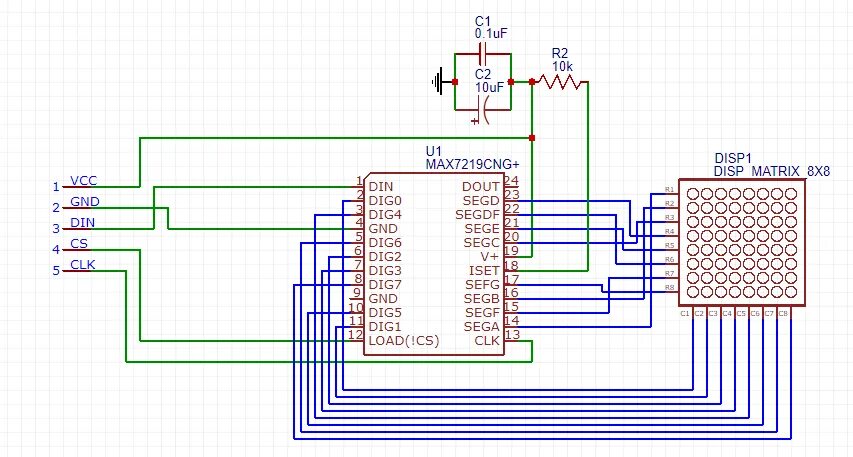Click the GND pin 4 name on U1
The height and width of the screenshot is (457, 853).
(x=383, y=228)
